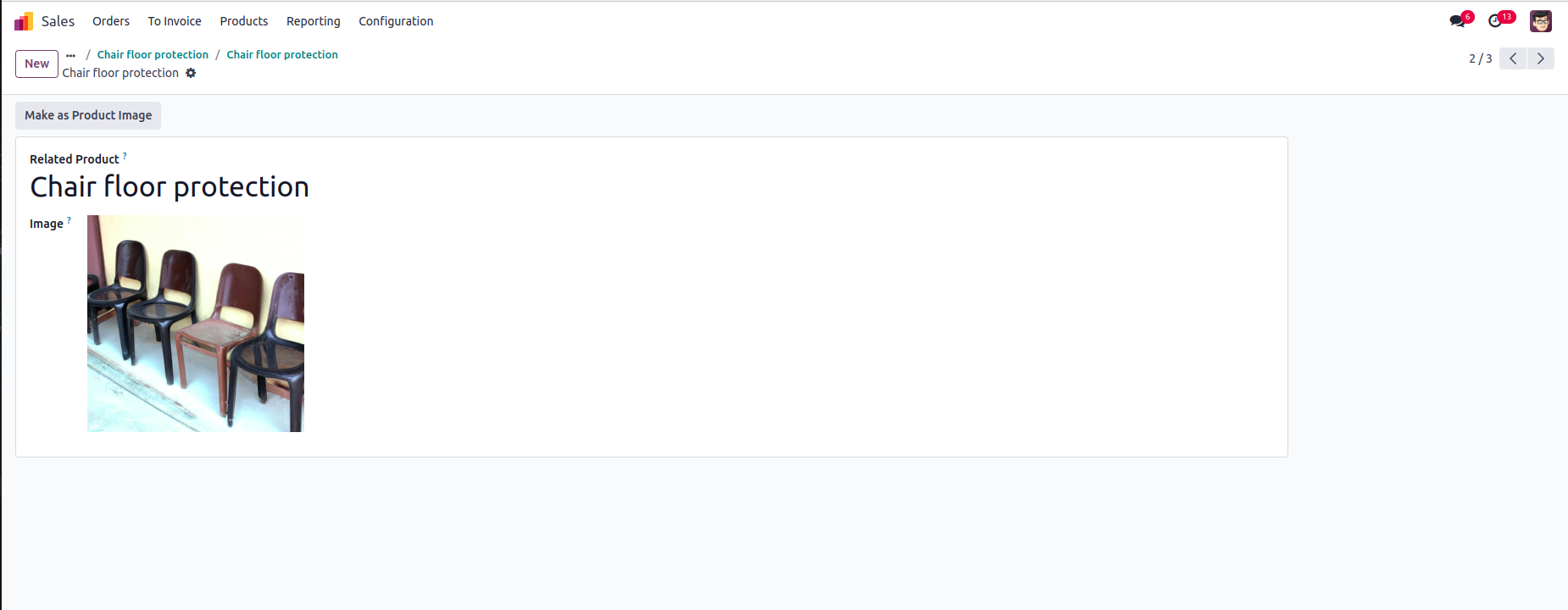
Task: Open the Configuration menu
Action: point(396,21)
